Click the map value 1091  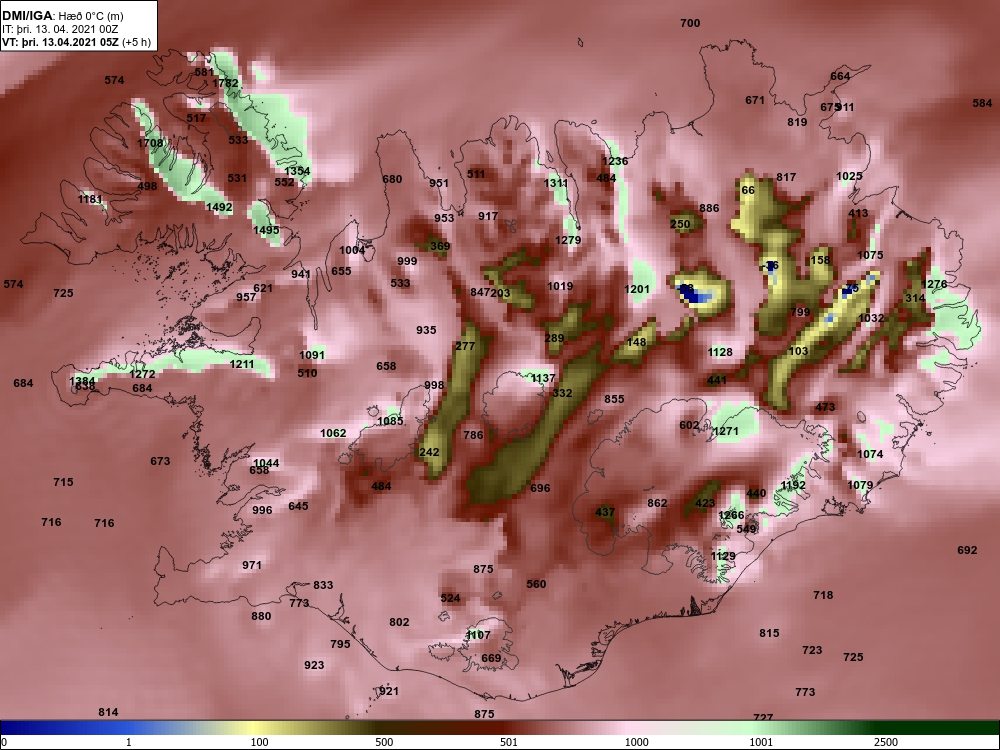(x=312, y=356)
